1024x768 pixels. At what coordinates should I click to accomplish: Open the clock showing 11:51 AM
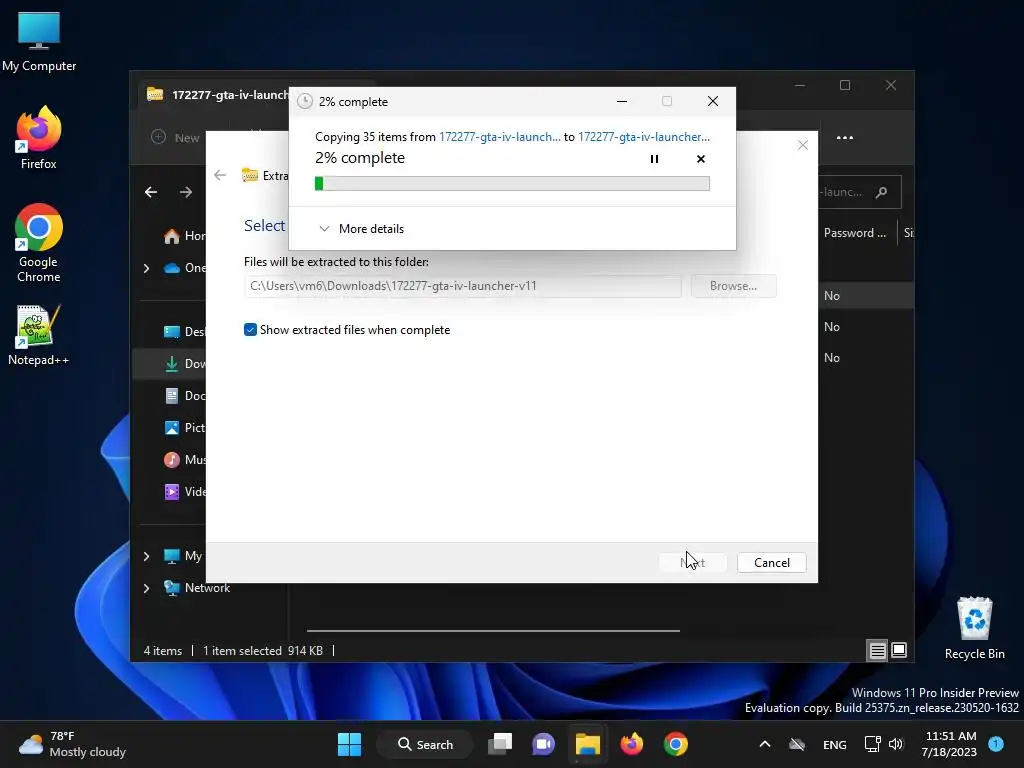(950, 744)
